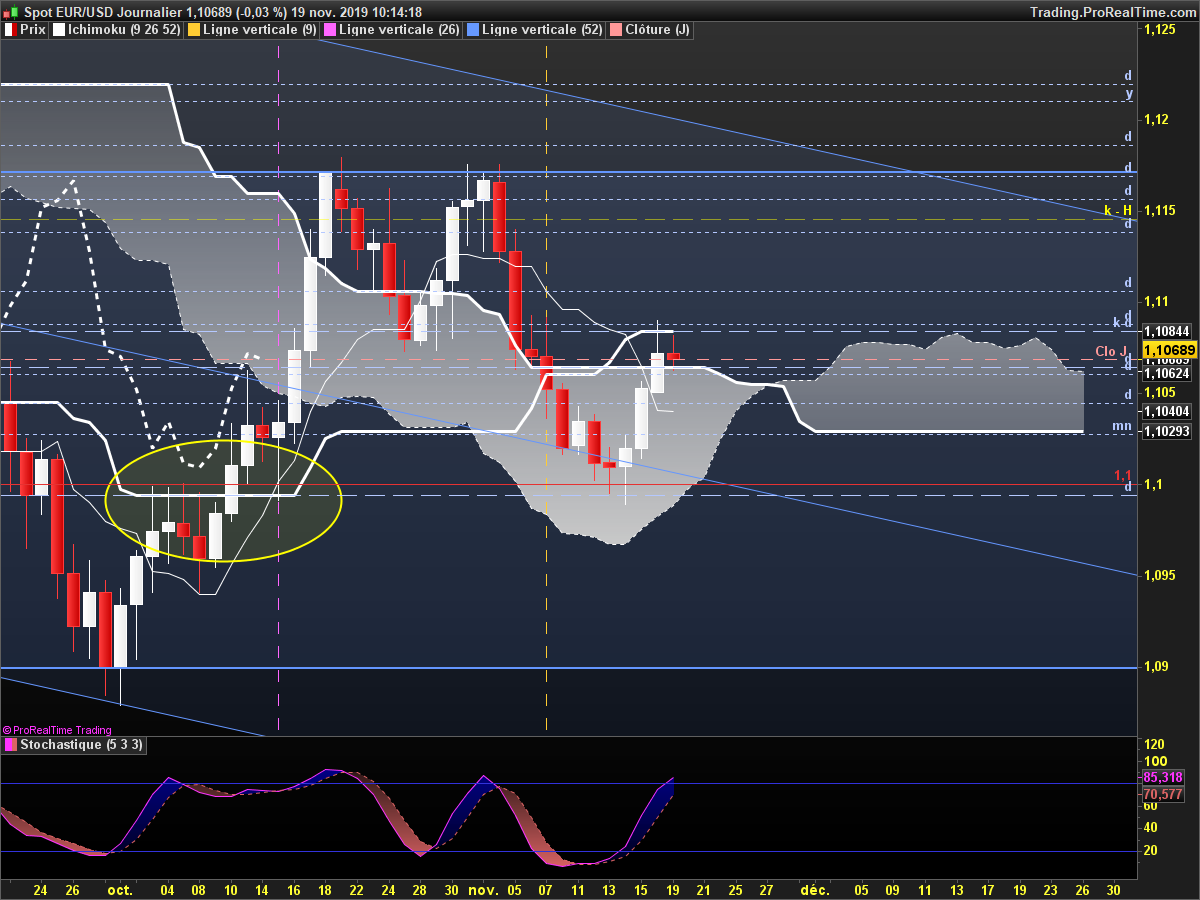Click the blue Ligne verticale (52) swatch
The height and width of the screenshot is (900, 1200).
click(x=473, y=30)
